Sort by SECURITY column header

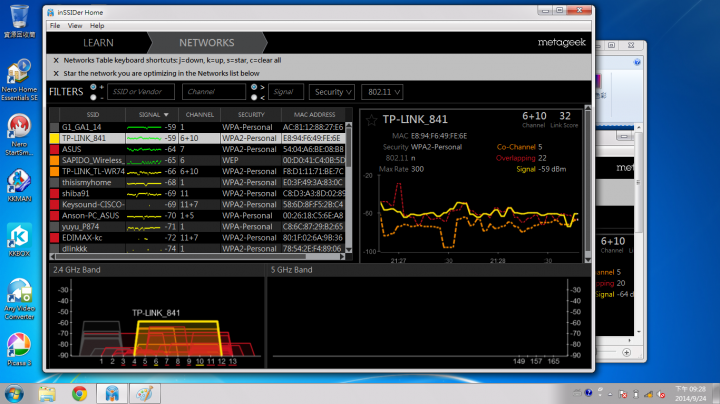pos(251,115)
